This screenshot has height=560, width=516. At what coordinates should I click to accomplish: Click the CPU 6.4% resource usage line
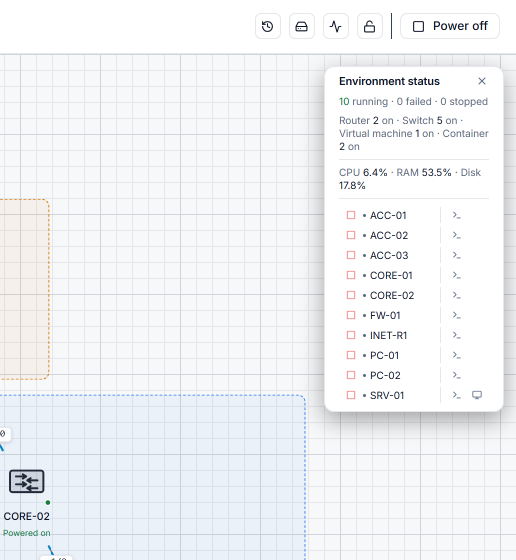click(410, 179)
